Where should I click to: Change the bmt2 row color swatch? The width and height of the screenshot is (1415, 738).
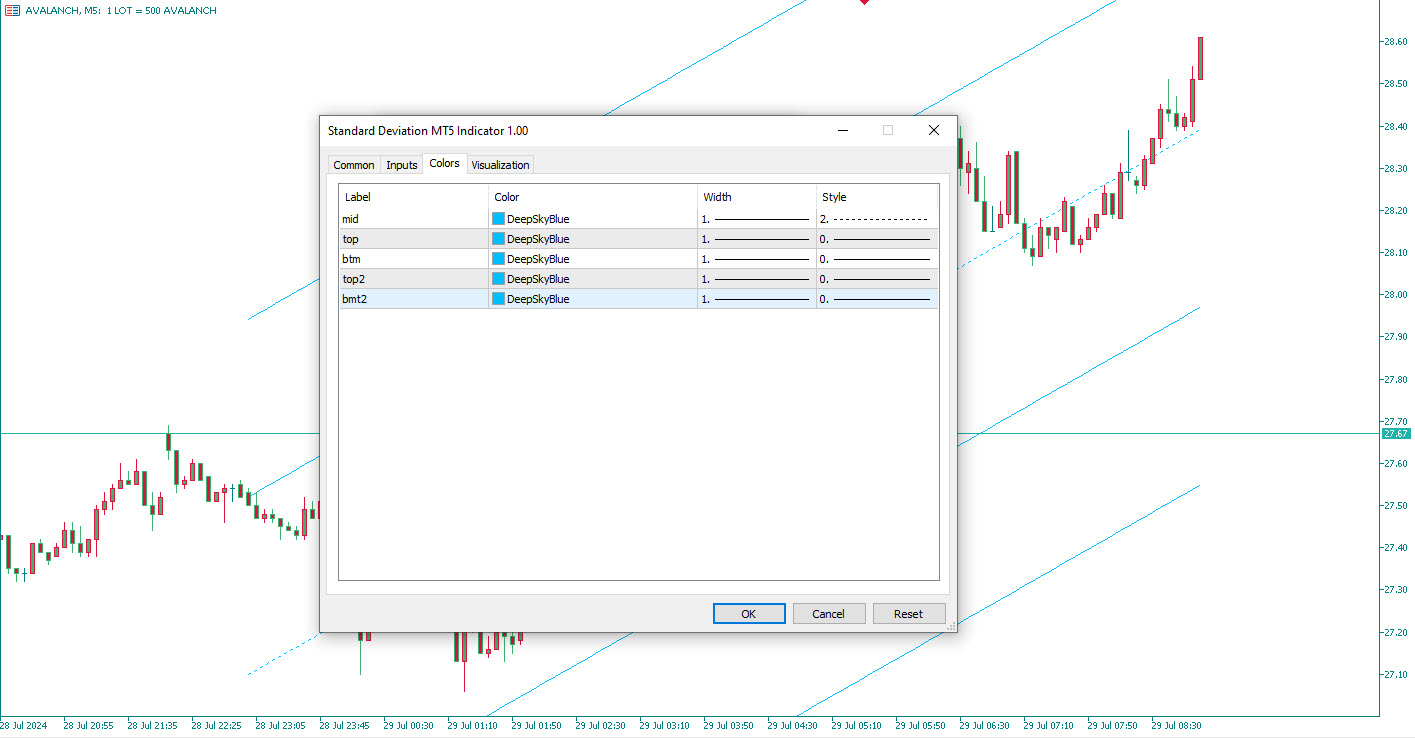pyautogui.click(x=499, y=299)
